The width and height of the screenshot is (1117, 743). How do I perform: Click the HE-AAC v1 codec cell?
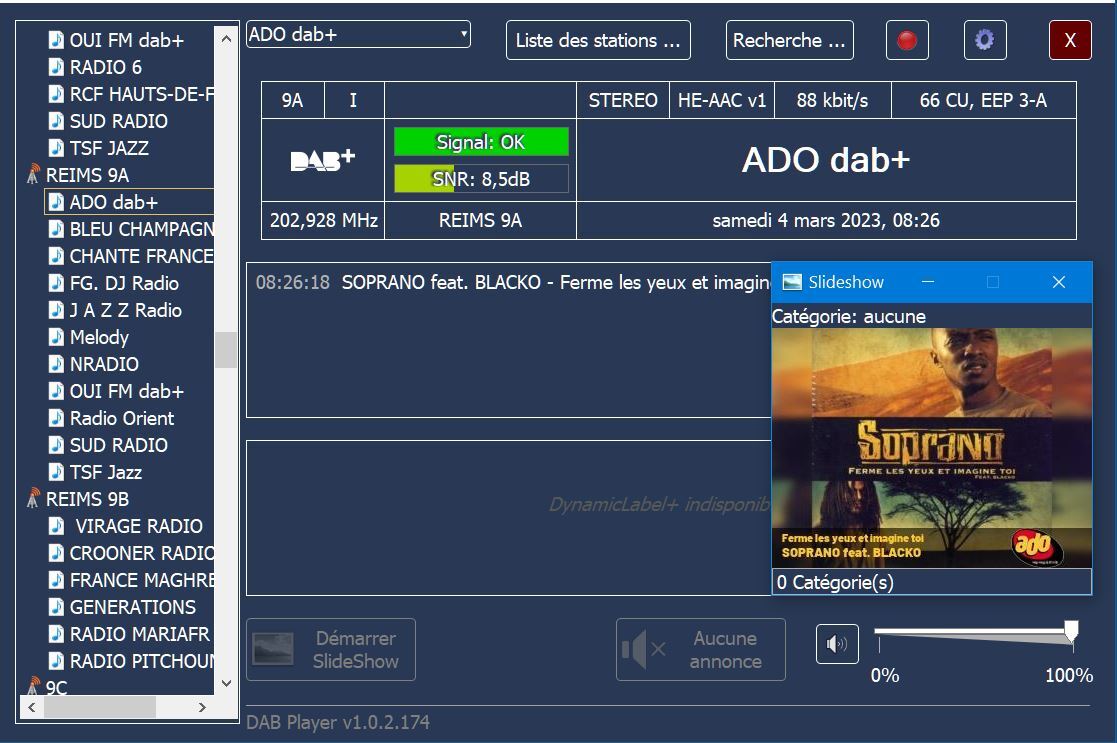pos(722,100)
